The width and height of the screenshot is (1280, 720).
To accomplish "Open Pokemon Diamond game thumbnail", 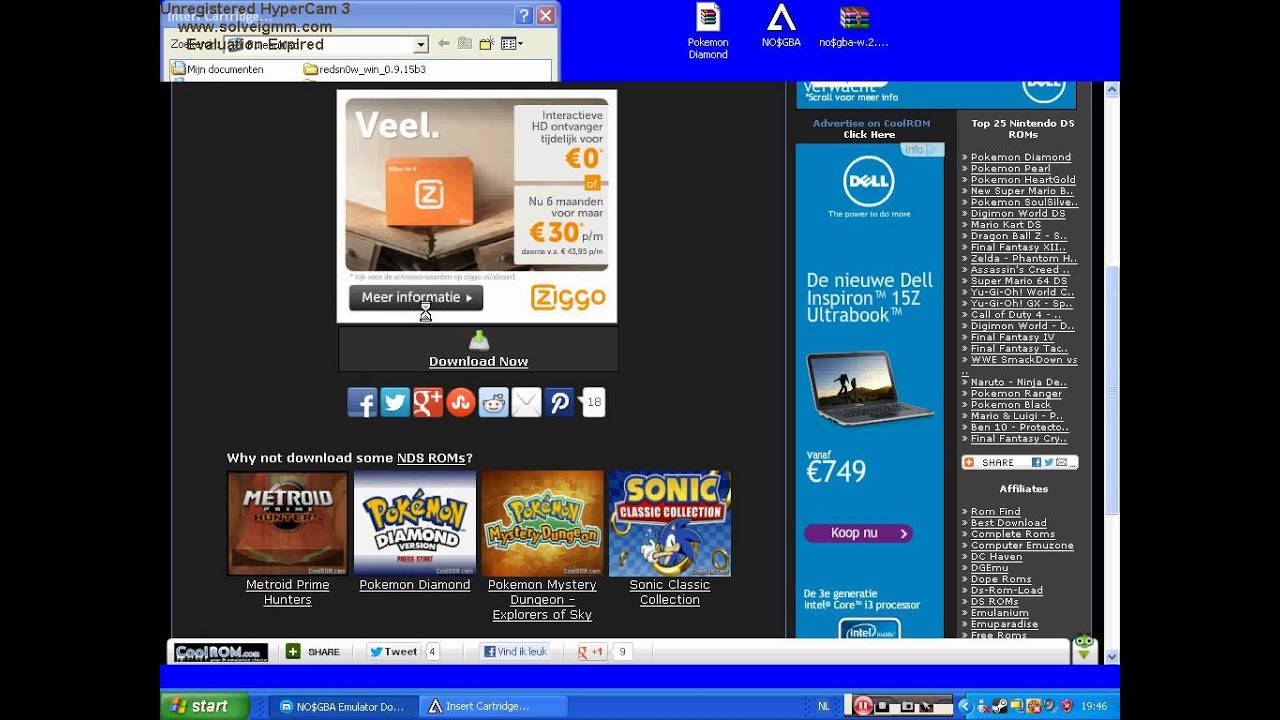I will (415, 523).
